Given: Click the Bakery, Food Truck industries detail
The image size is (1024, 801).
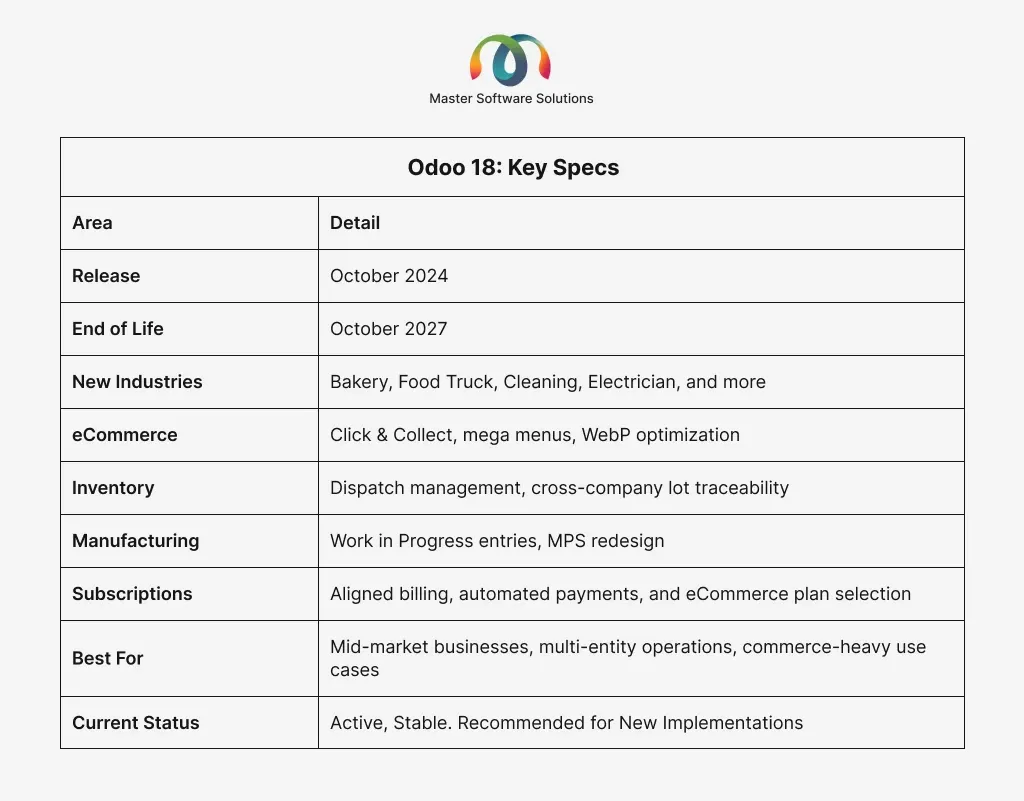Looking at the screenshot, I should (x=547, y=382).
